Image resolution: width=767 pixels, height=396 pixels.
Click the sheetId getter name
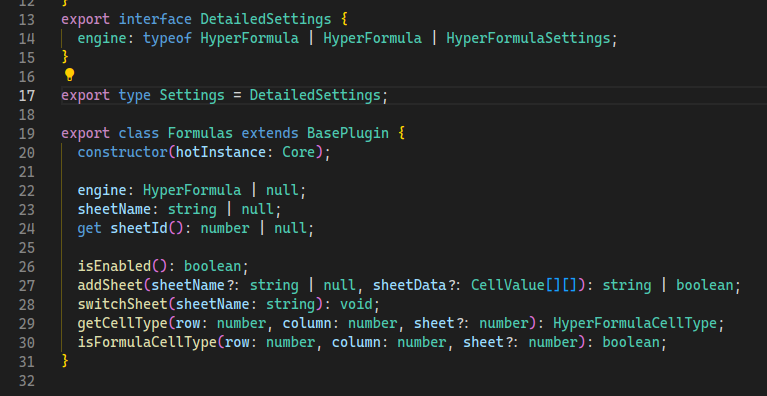coord(139,228)
